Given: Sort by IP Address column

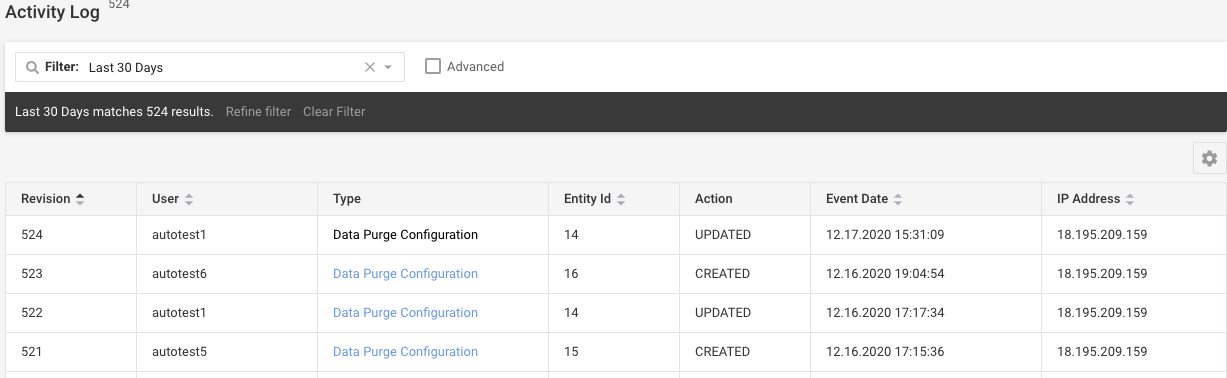Looking at the screenshot, I should click(1096, 199).
